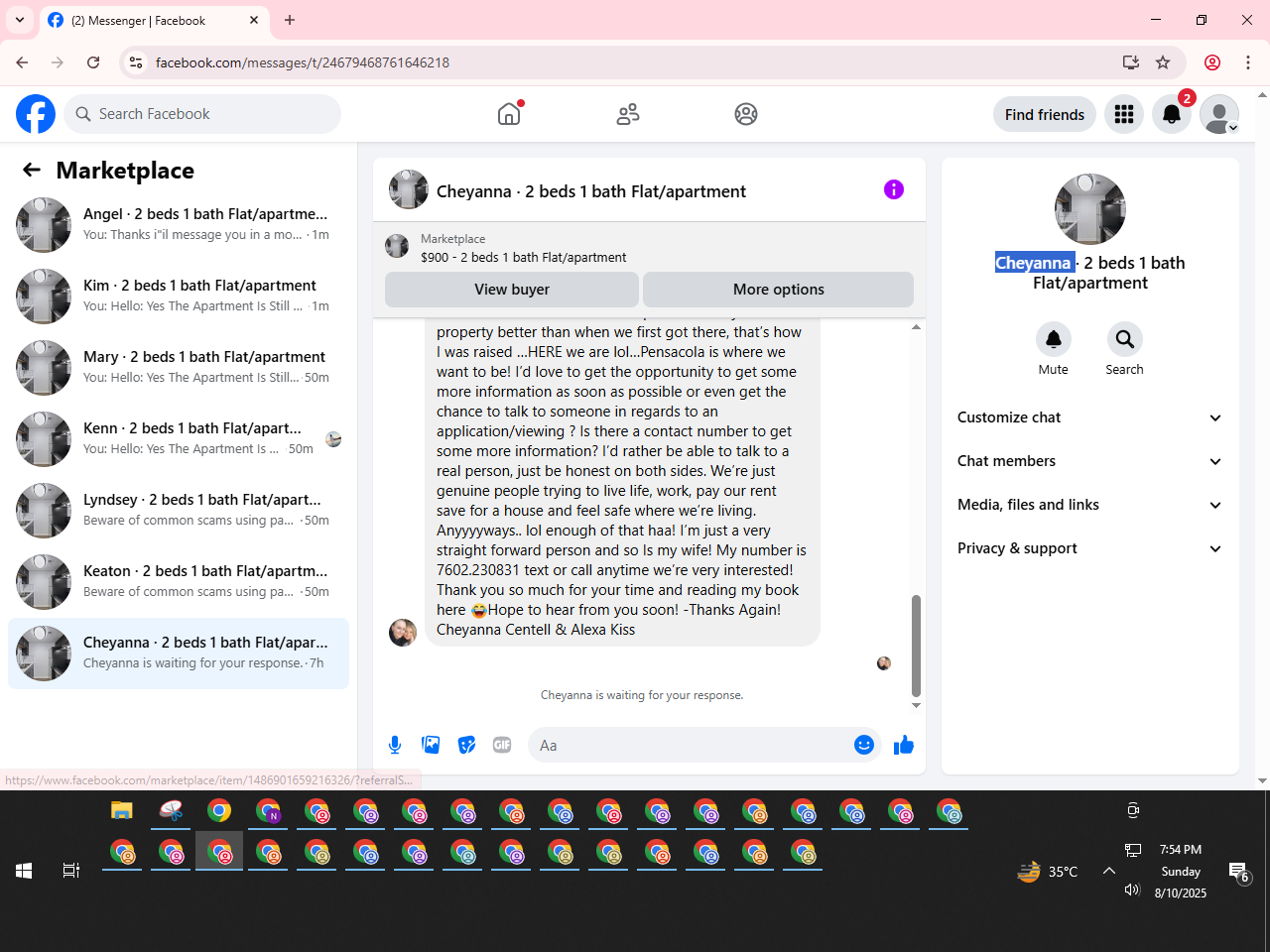This screenshot has width=1270, height=952.
Task: Open a new browser tab
Action: click(290, 20)
